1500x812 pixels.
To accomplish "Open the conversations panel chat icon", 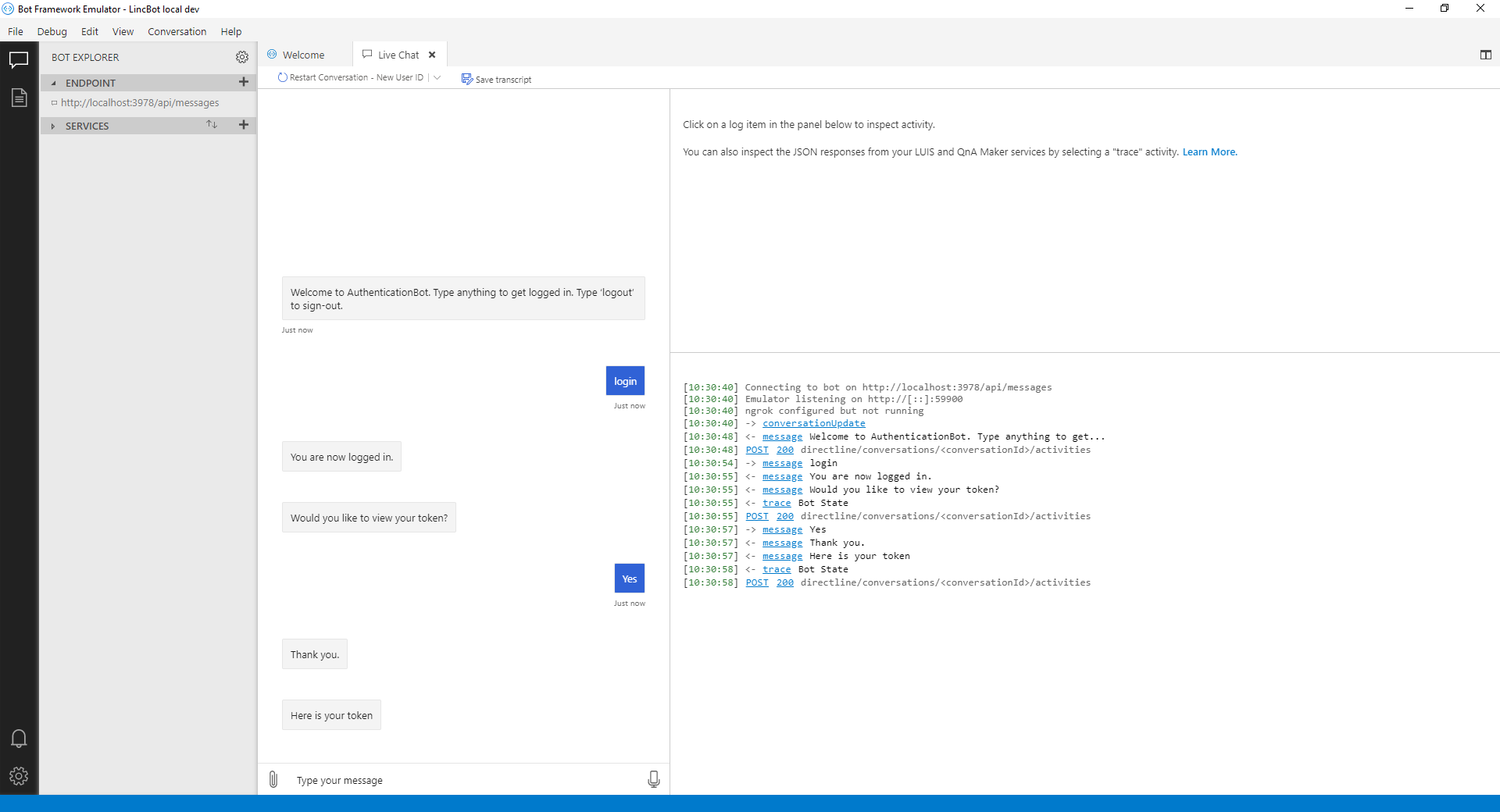I will click(x=18, y=59).
